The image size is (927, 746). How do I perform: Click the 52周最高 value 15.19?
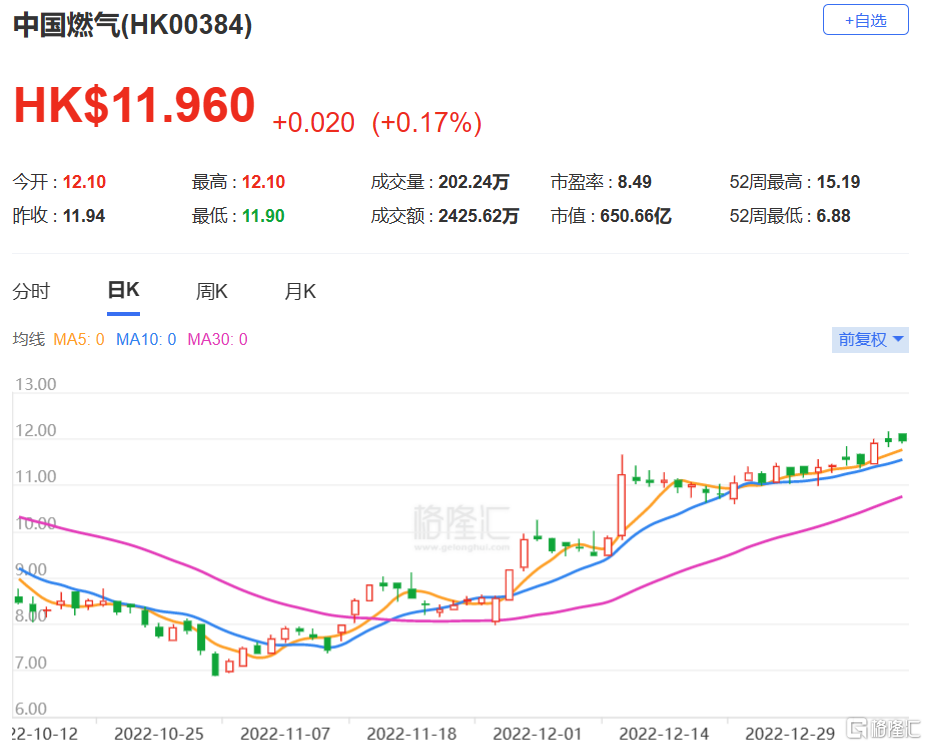click(838, 182)
